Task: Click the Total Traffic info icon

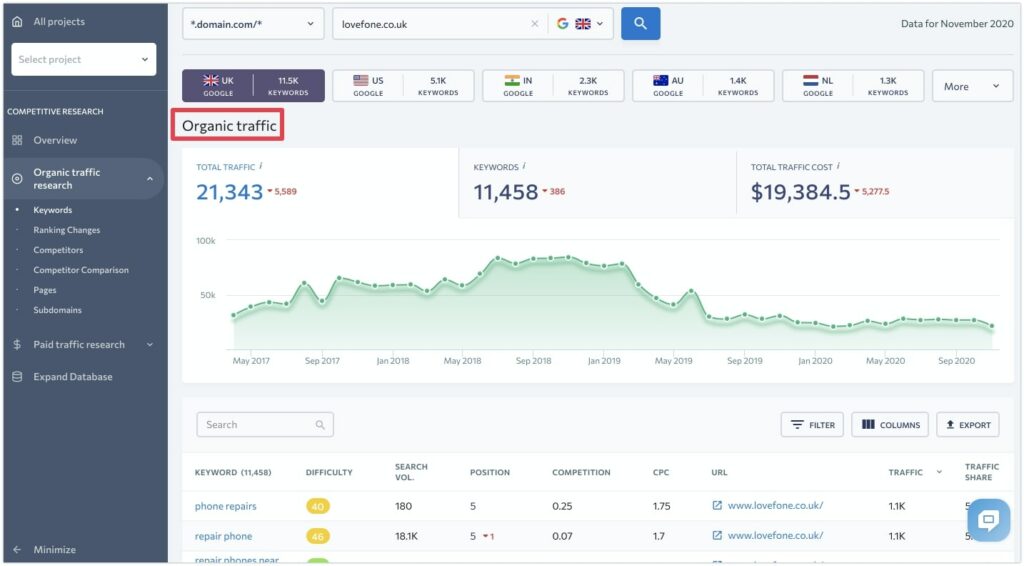Action: tap(261, 166)
